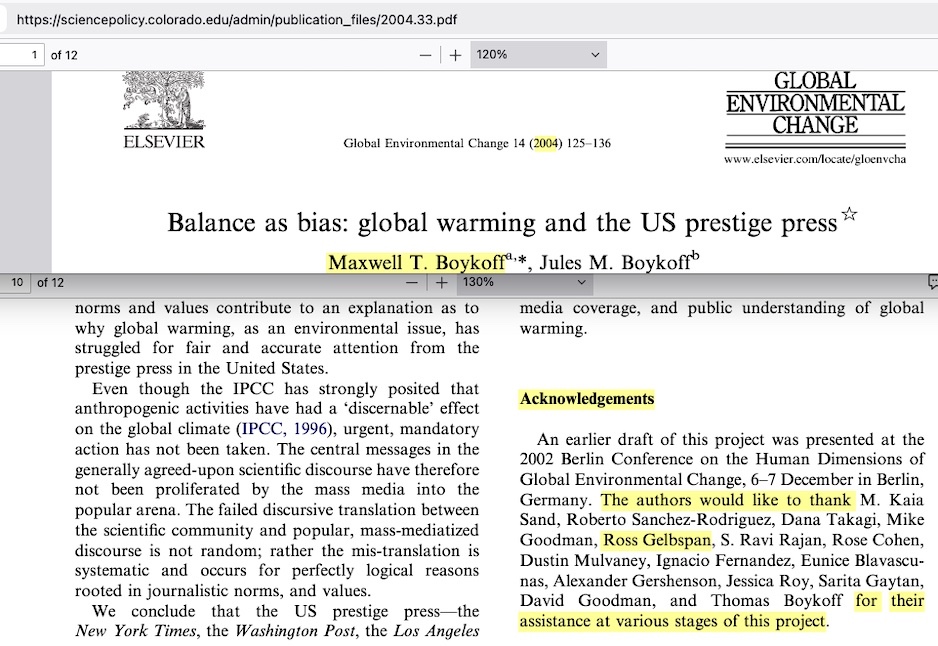
Task: Zoom out using the upper toolbar minus
Action: click(426, 55)
